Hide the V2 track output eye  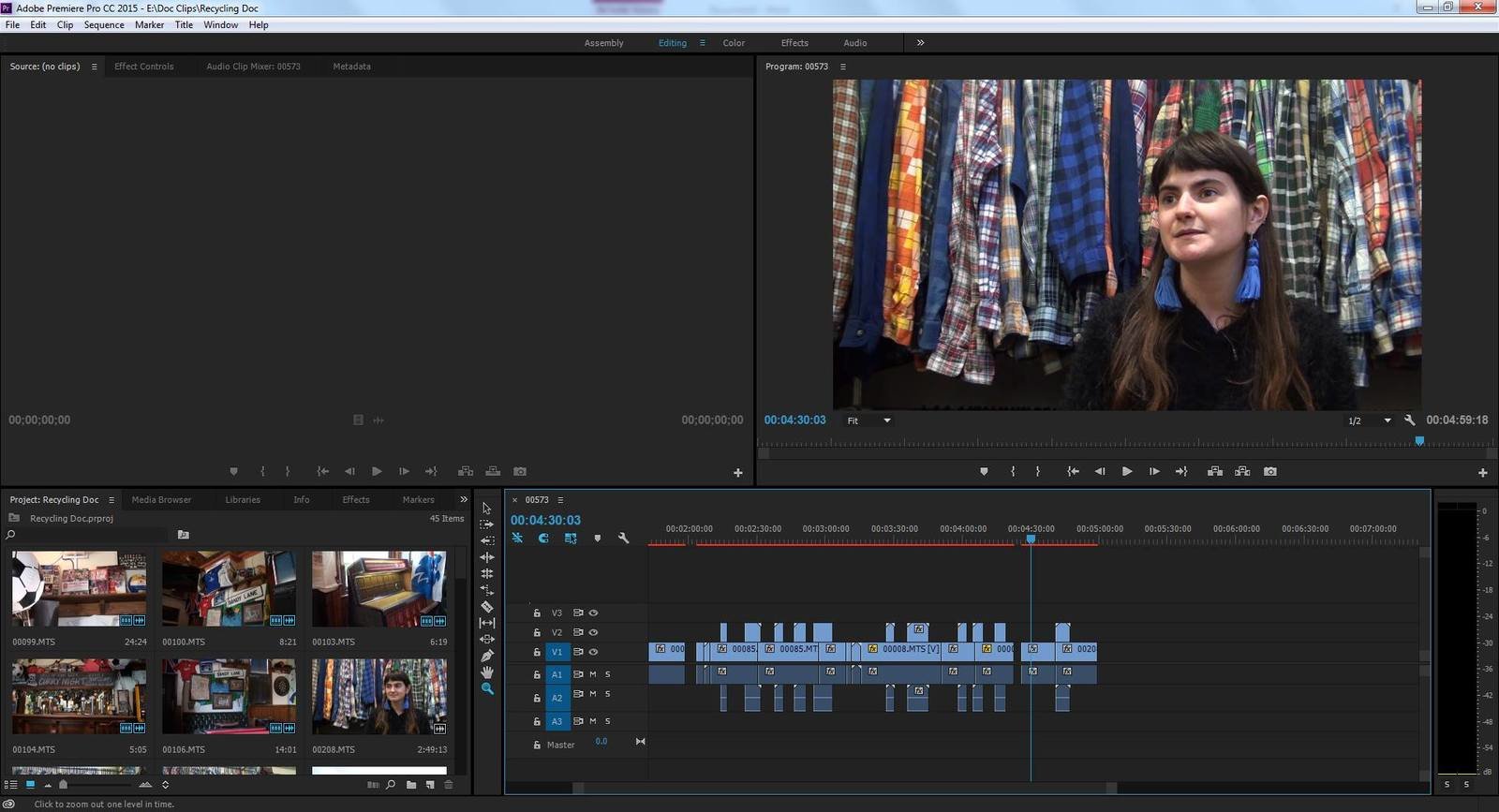pyautogui.click(x=593, y=632)
